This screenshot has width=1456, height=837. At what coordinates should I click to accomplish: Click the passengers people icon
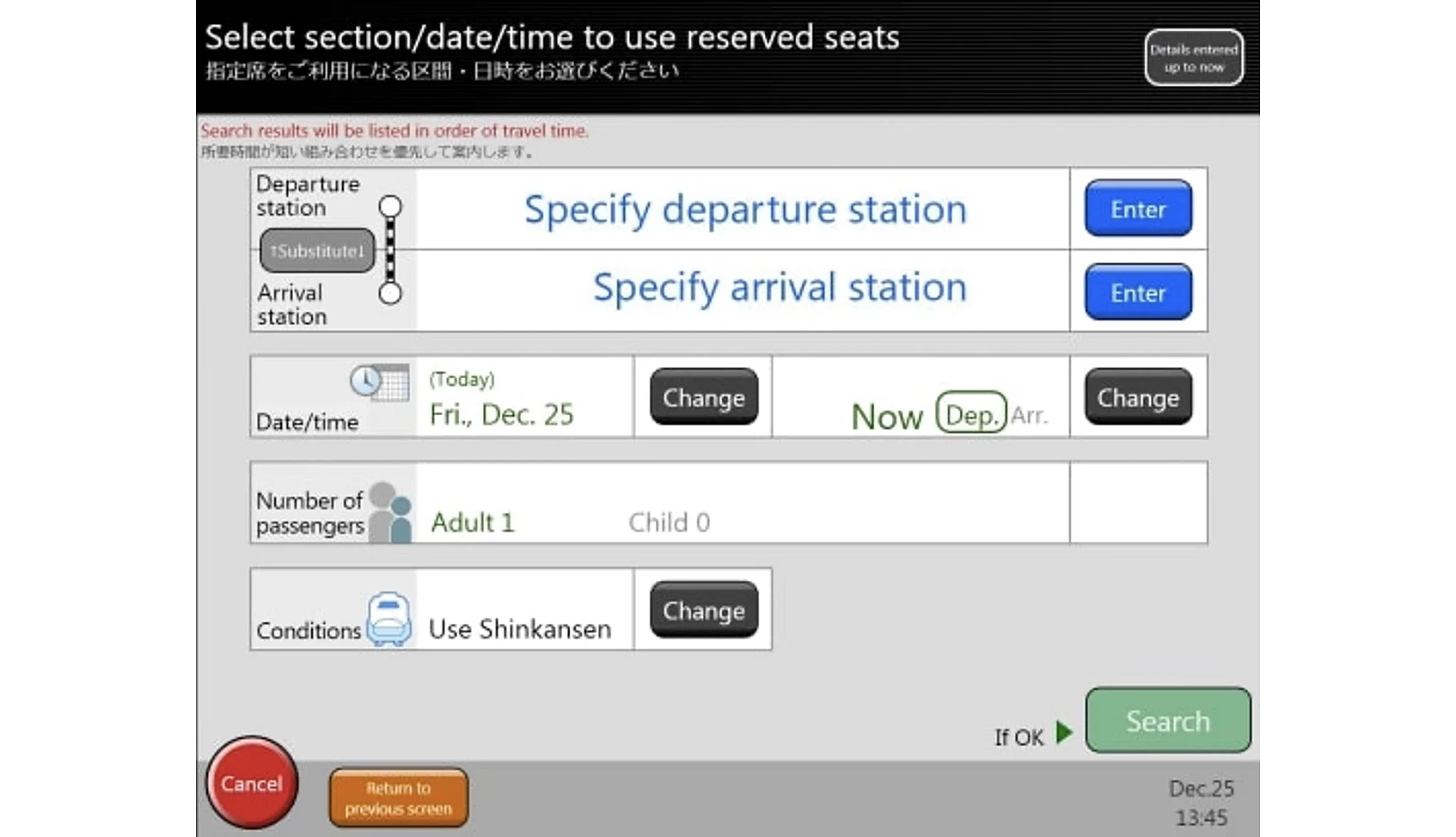[x=390, y=512]
